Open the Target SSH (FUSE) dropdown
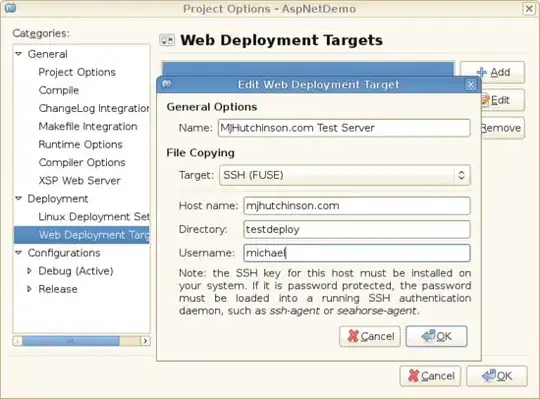 click(x=345, y=175)
